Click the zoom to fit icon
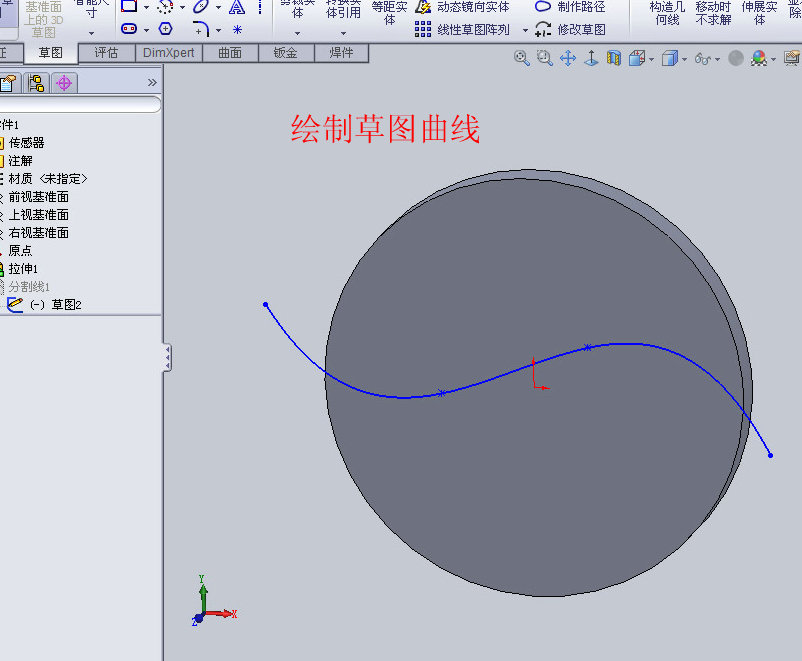802x661 pixels. coord(522,58)
